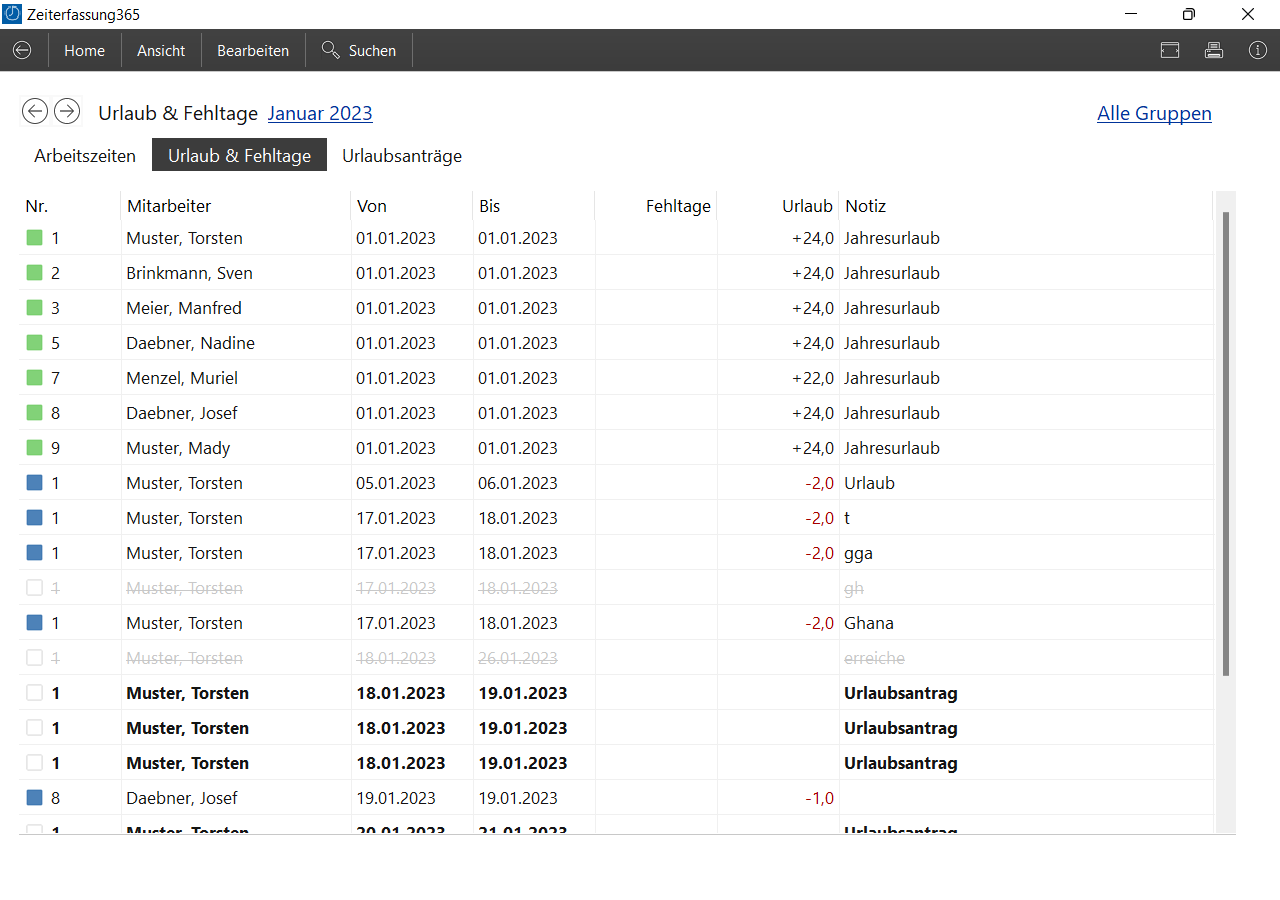
Task: Open the Ansicht menu
Action: click(161, 50)
